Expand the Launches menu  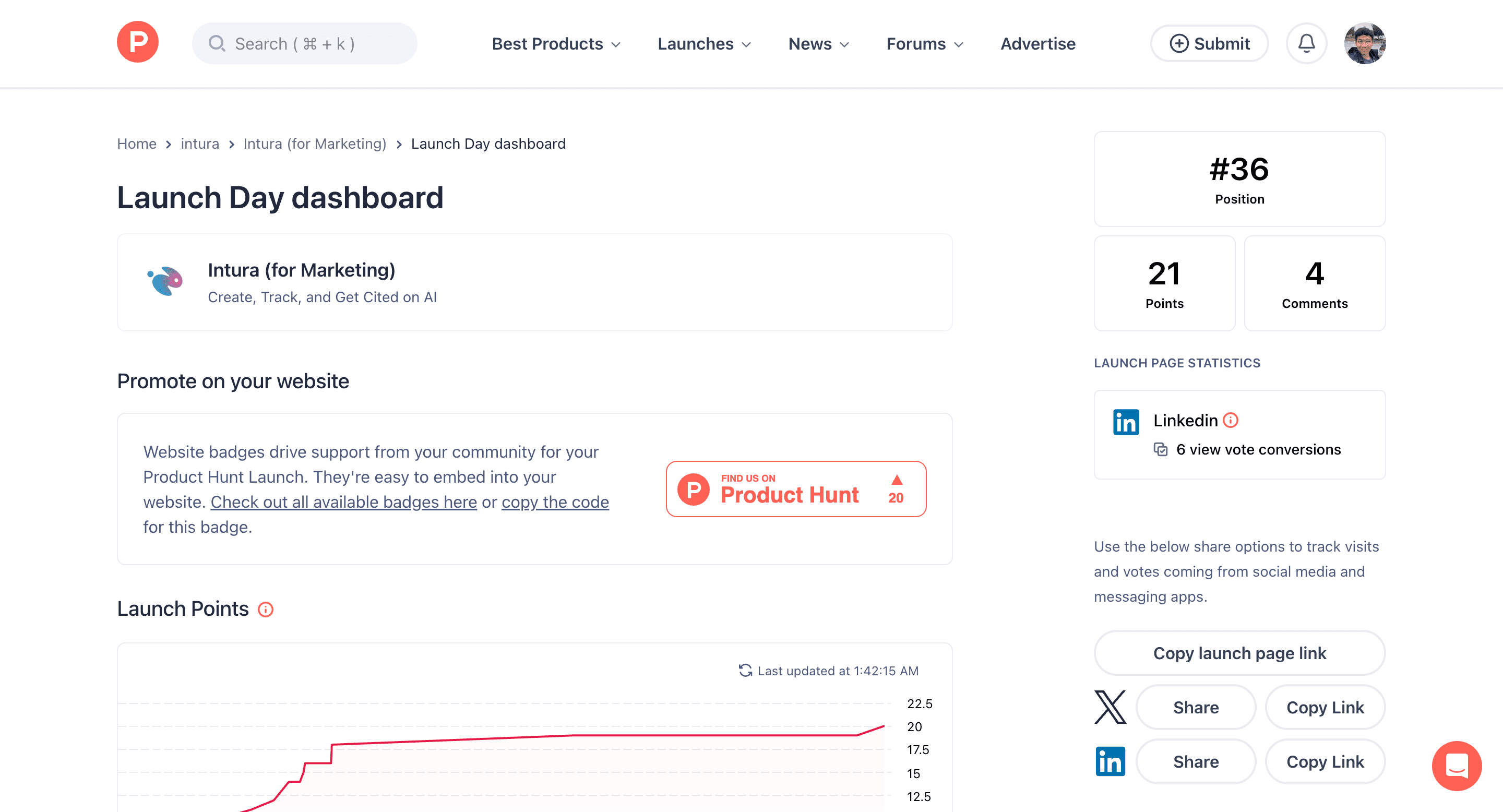704,44
